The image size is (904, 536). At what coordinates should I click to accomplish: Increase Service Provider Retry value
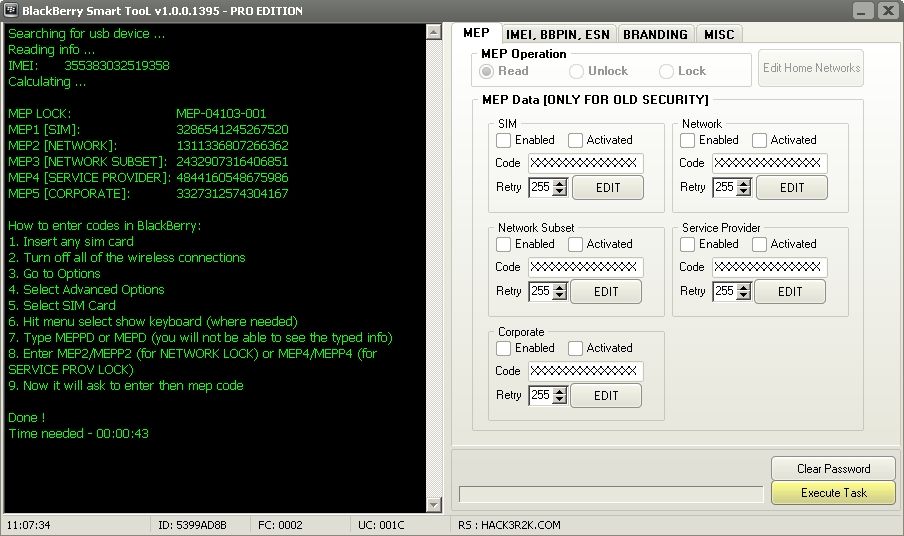[743, 286]
